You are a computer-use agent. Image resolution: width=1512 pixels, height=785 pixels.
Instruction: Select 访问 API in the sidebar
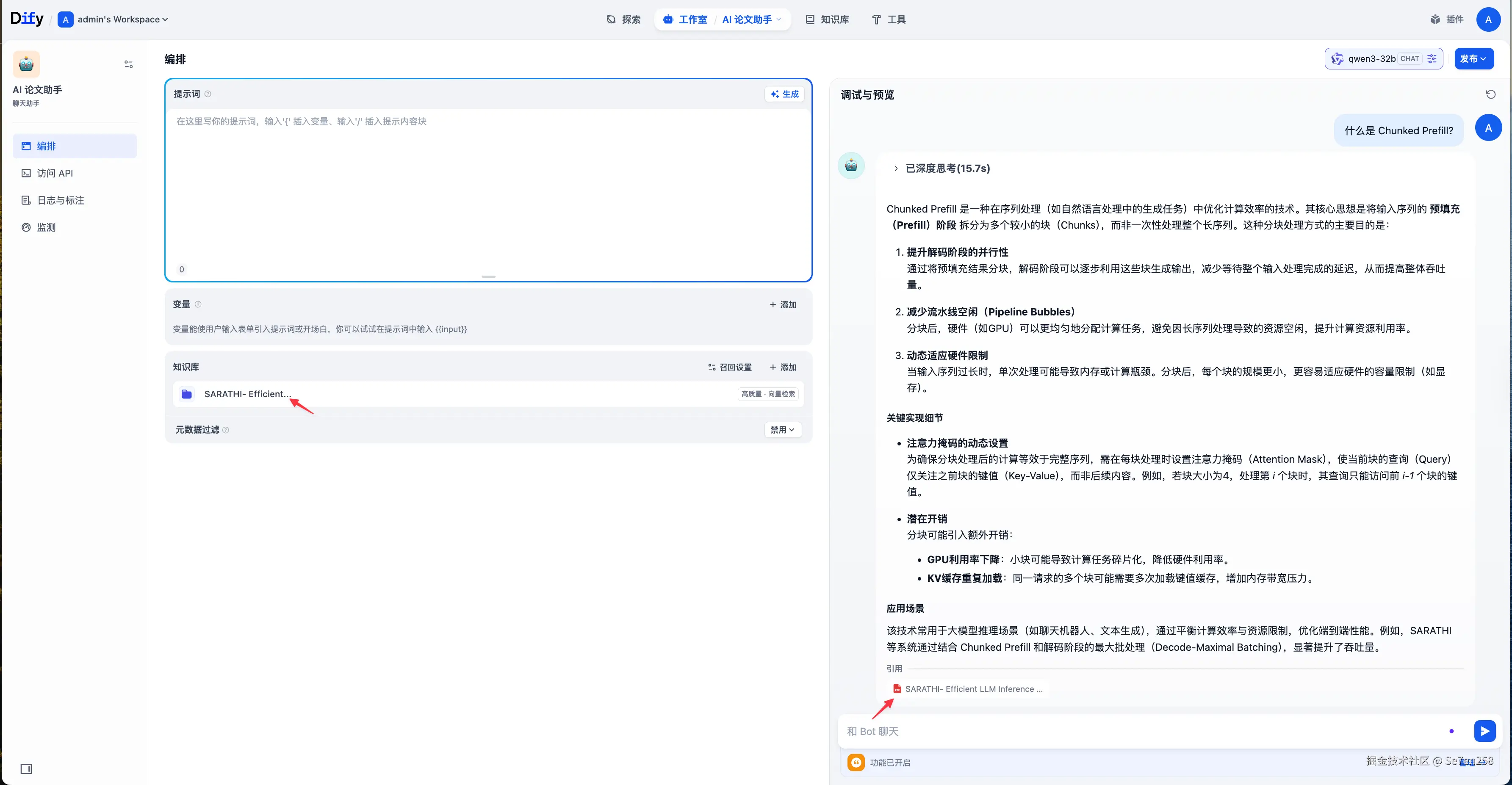55,173
